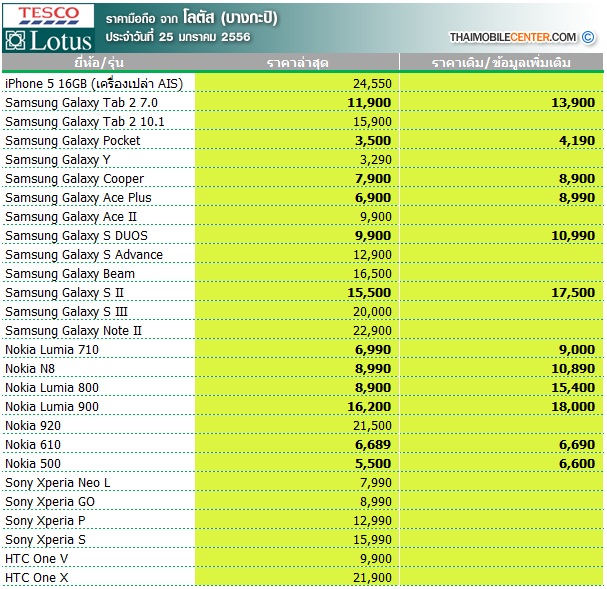Image resolution: width=607 pixels, height=589 pixels.
Task: Select Nokia 500
Action: (33, 463)
